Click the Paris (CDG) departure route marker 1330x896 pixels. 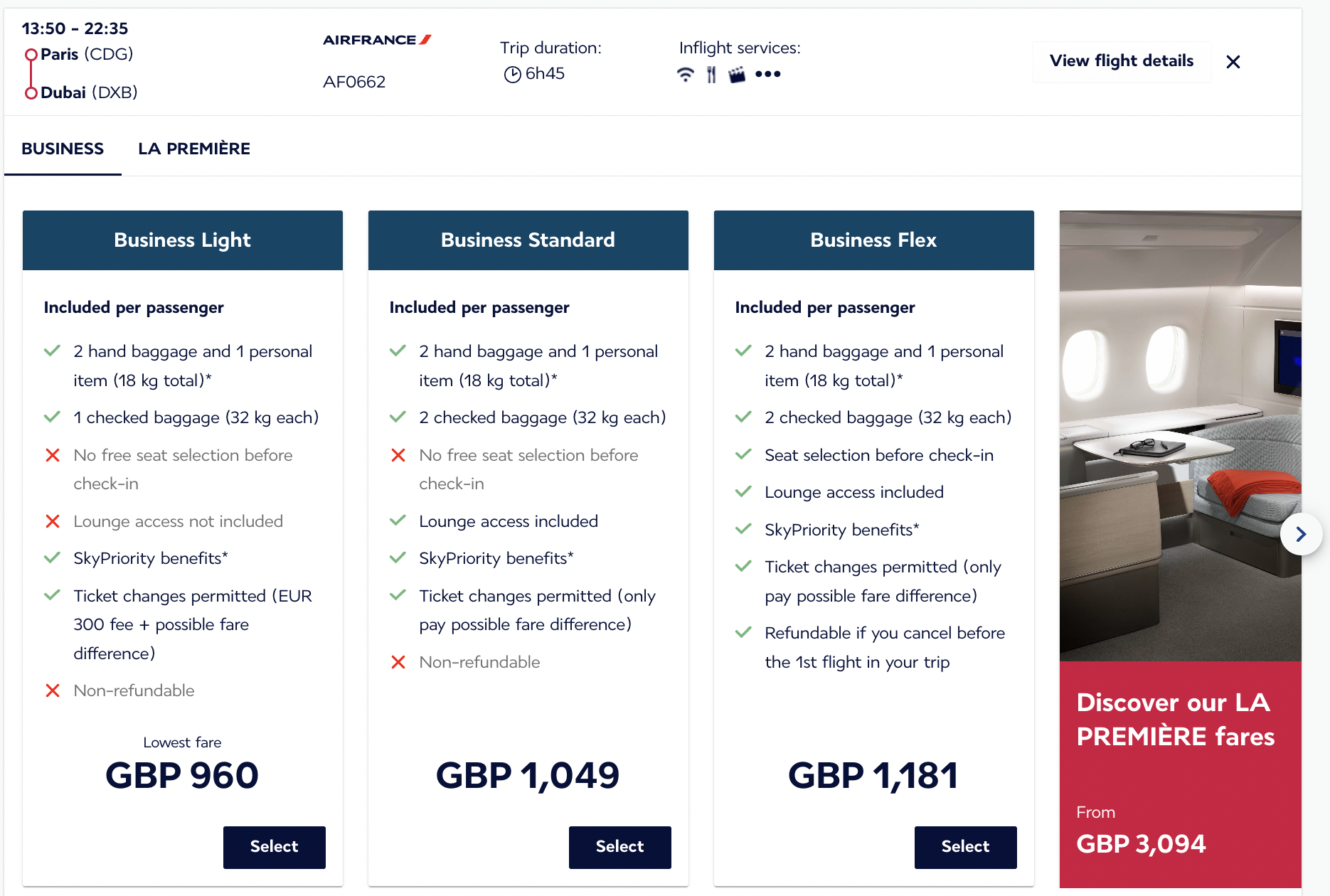[31, 53]
